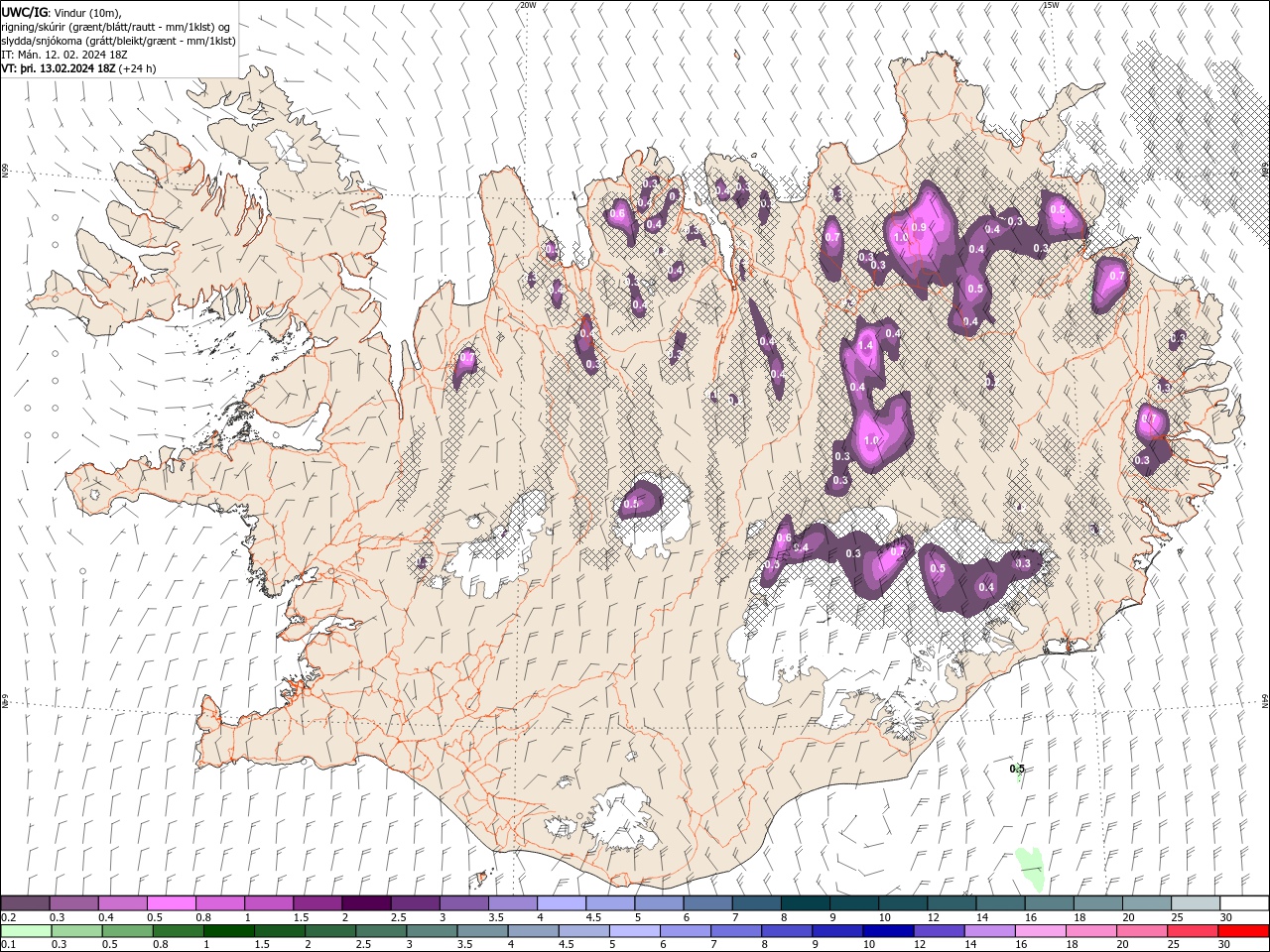Image resolution: width=1270 pixels, height=952 pixels.
Task: Click the red 30 mm swatch in rain legend
Action: 1244,931
